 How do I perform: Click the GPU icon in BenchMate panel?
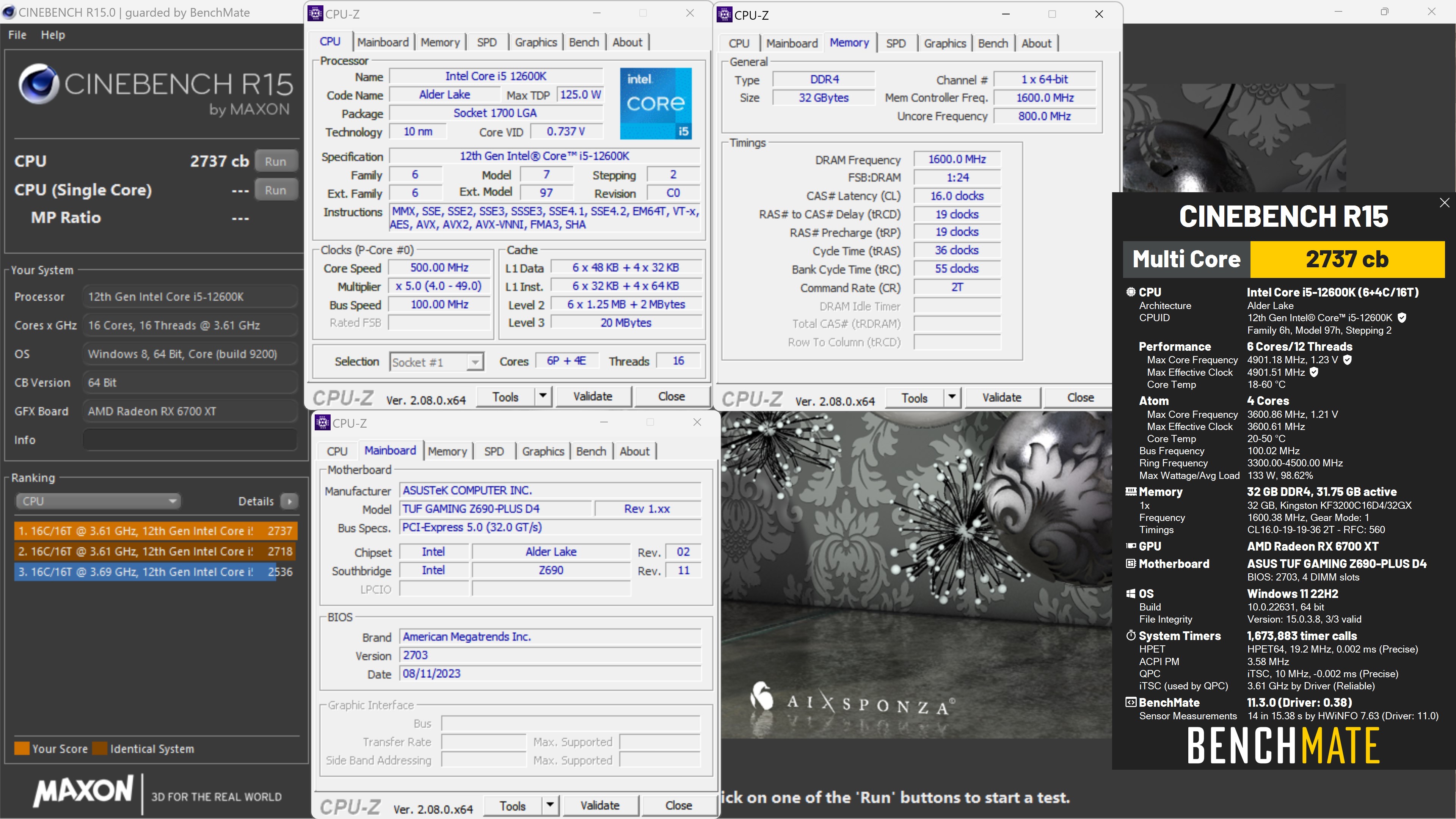(x=1130, y=546)
